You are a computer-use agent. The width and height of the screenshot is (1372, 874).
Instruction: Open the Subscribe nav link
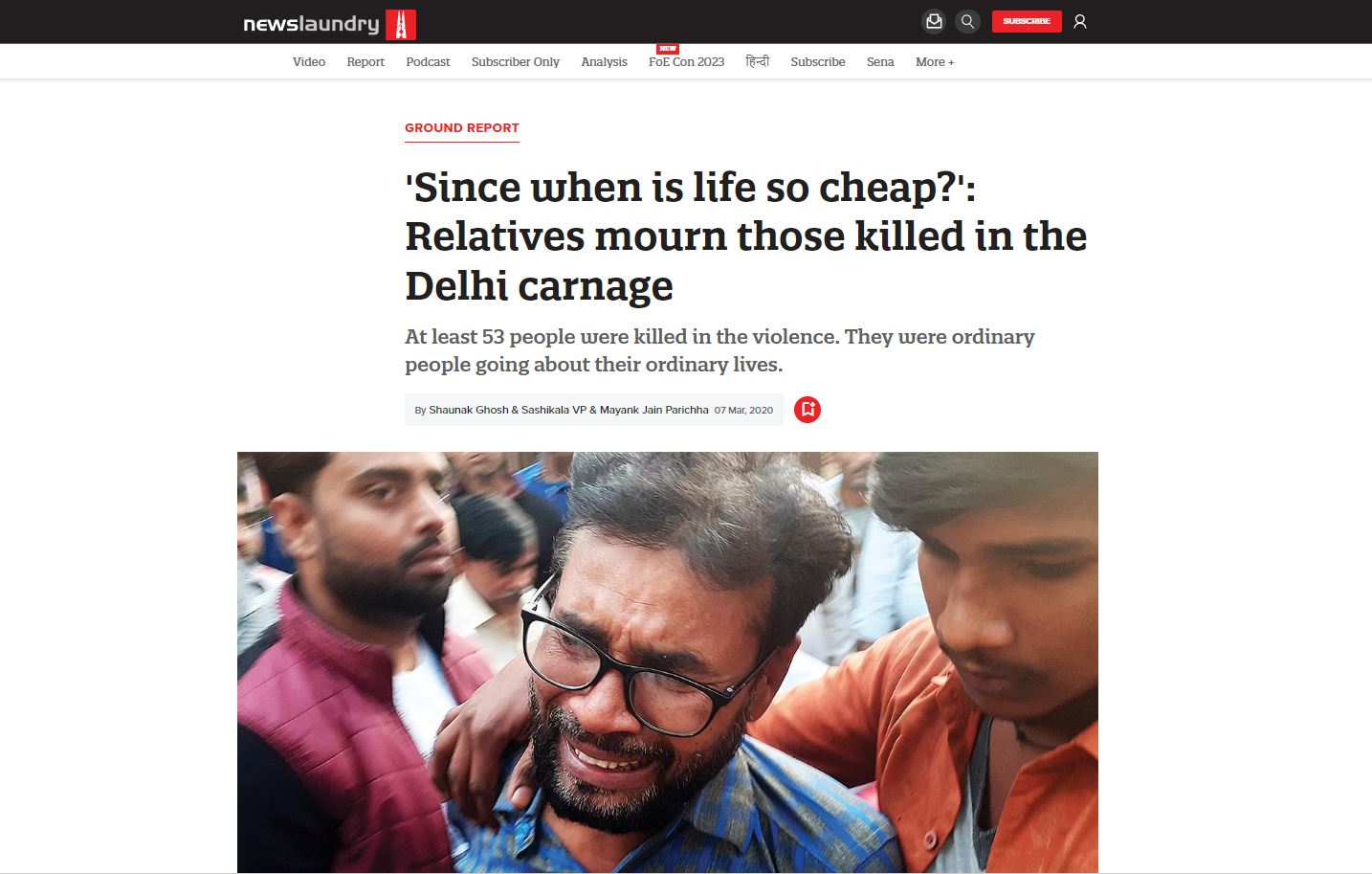click(x=818, y=62)
